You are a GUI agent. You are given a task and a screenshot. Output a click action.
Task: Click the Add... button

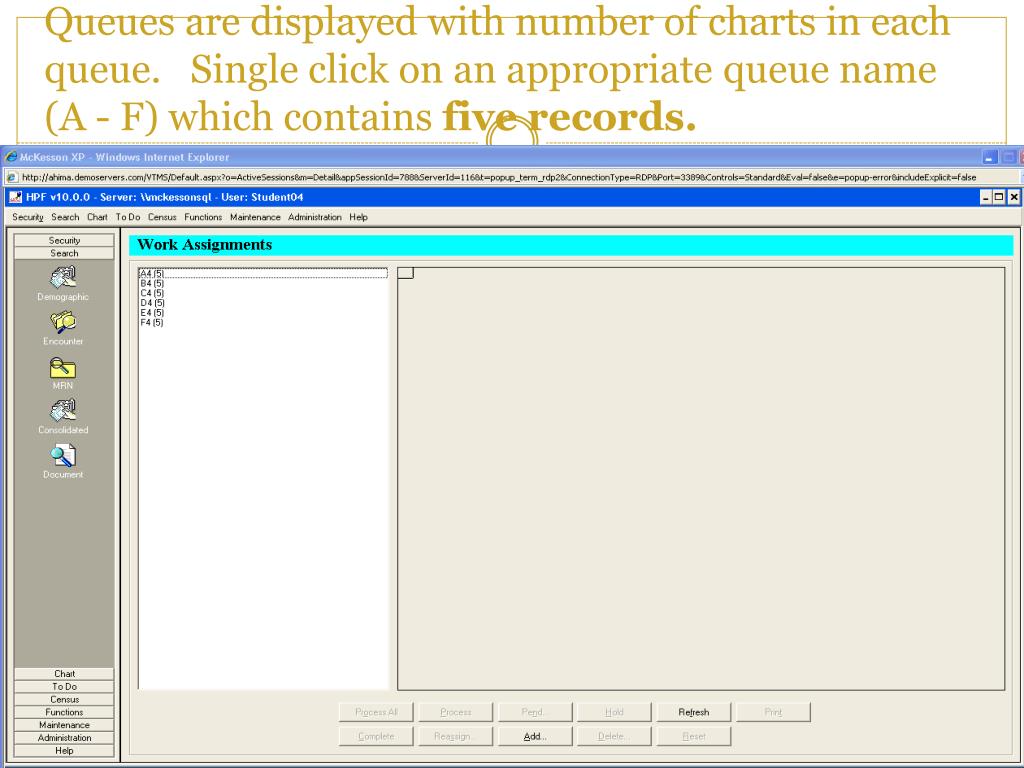click(x=535, y=736)
